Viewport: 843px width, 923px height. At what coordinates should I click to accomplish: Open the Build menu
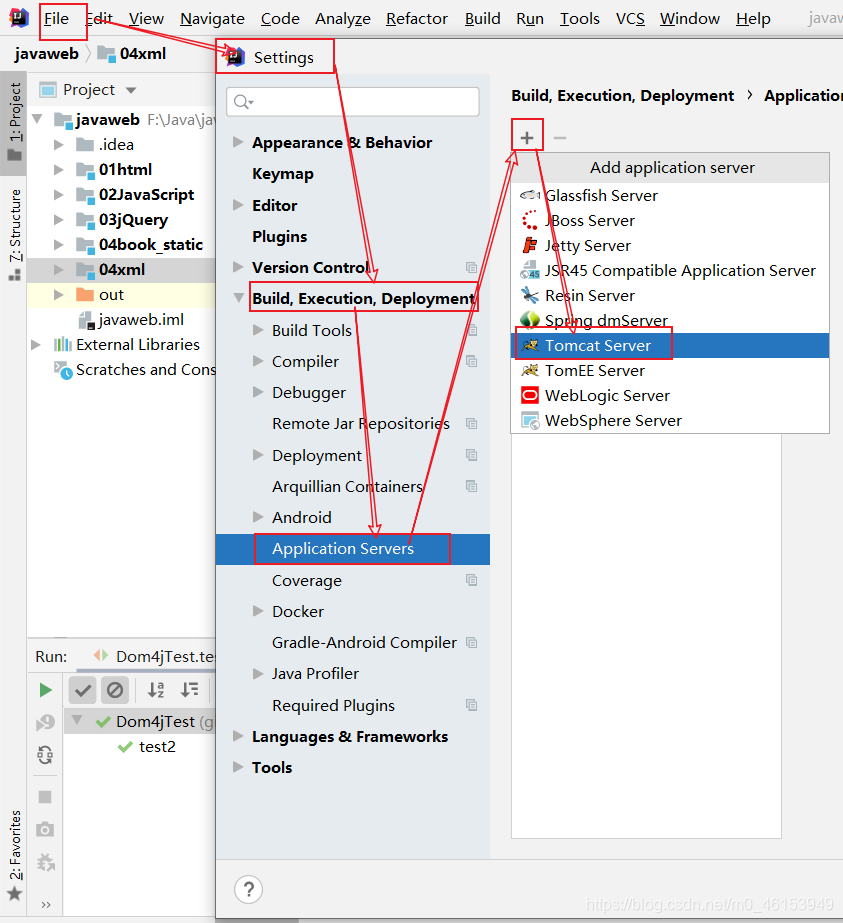point(482,19)
